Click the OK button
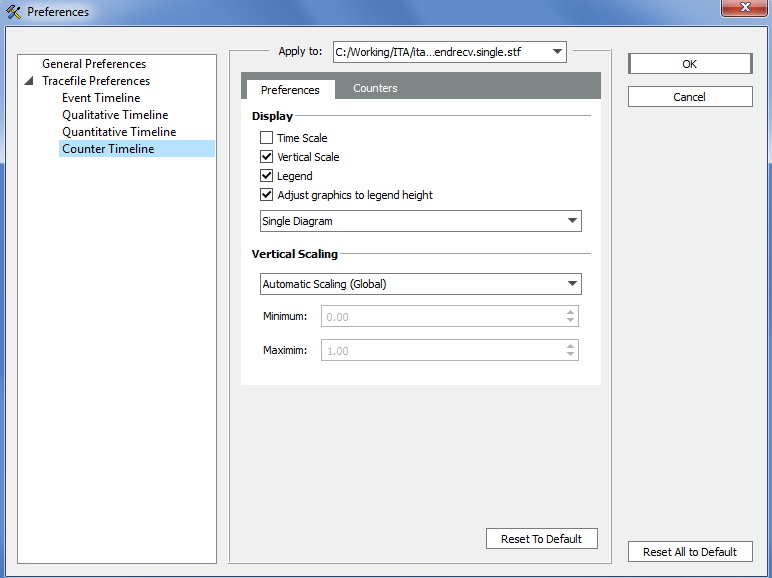The height and width of the screenshot is (578, 772). click(x=690, y=64)
